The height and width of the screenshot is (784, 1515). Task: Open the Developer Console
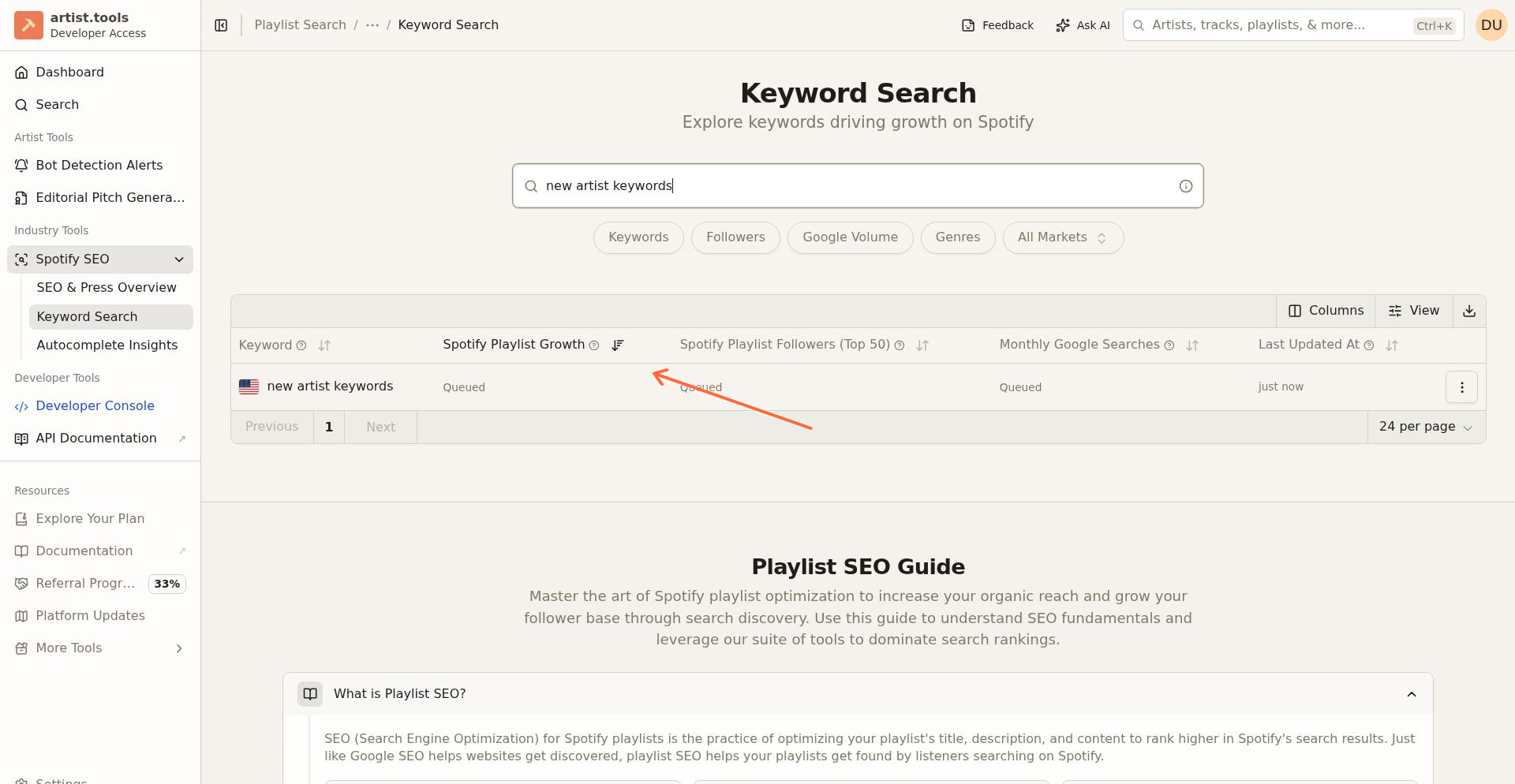[95, 405]
